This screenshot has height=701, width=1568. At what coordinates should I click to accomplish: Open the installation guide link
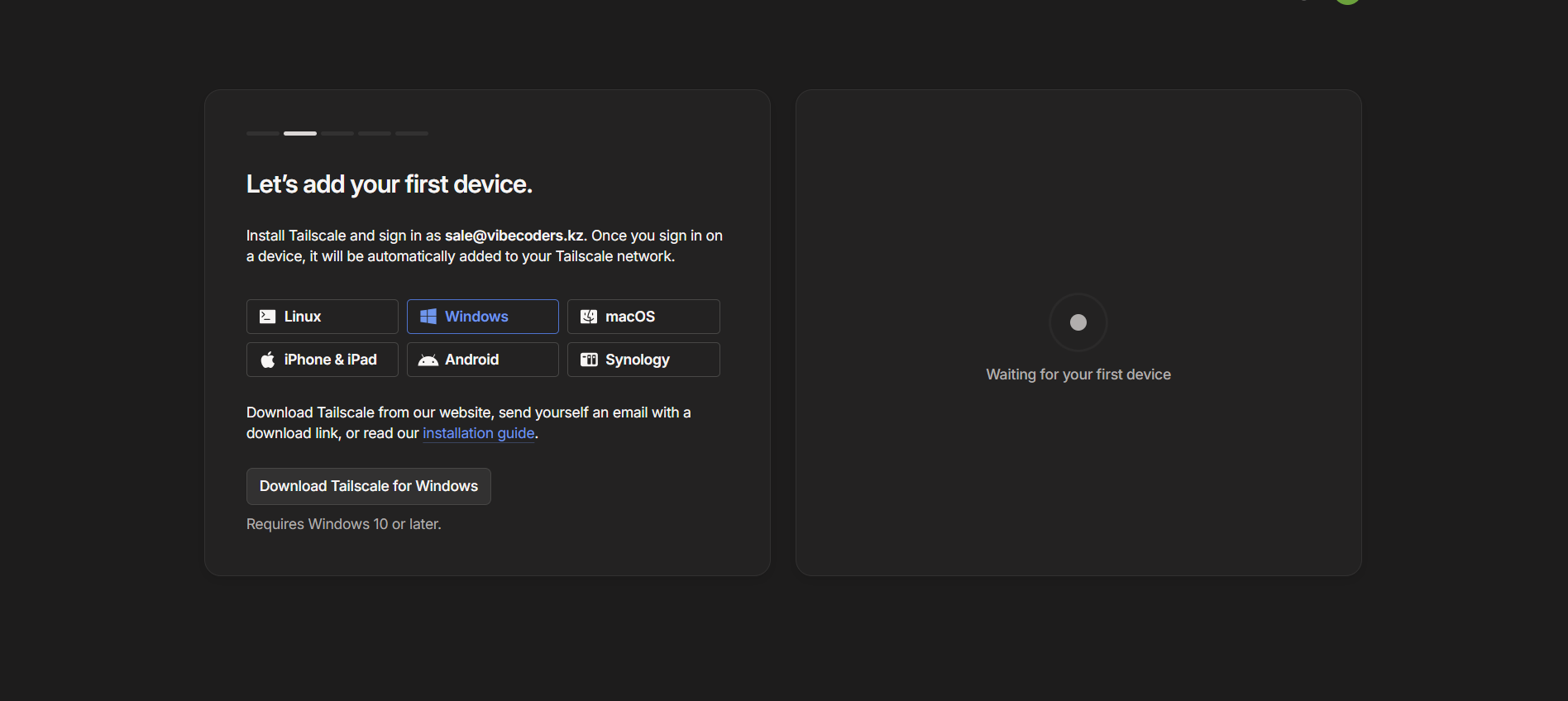coord(479,433)
